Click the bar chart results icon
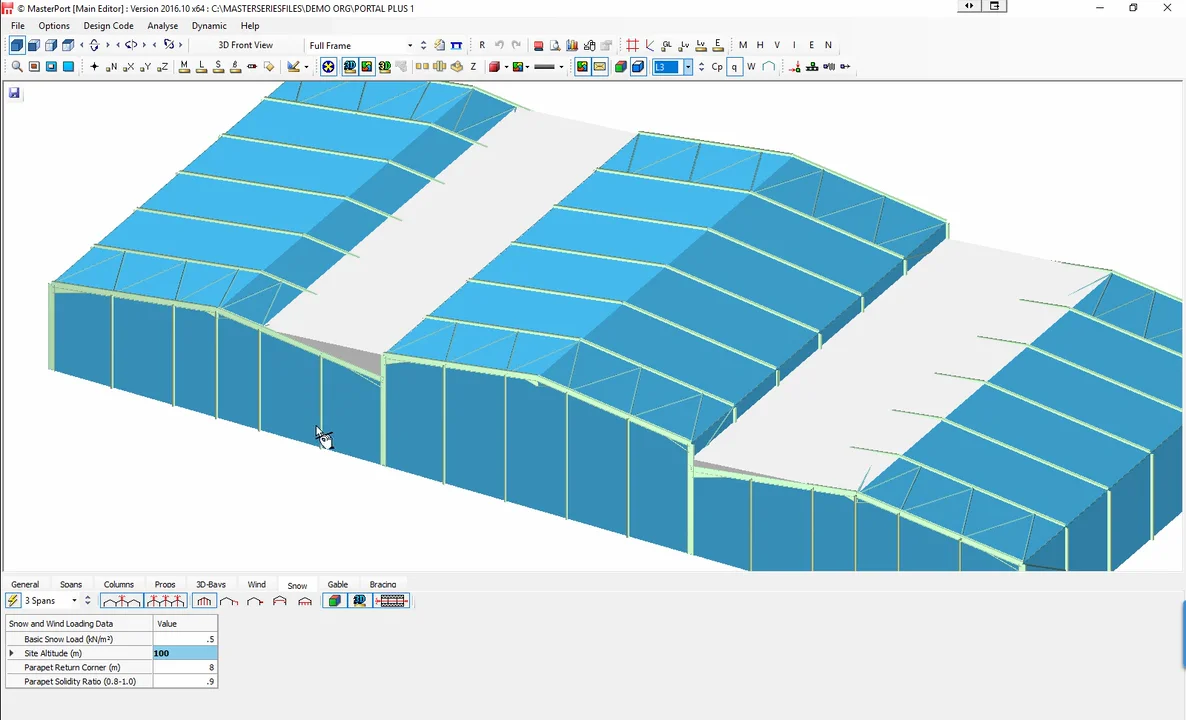Image resolution: width=1186 pixels, height=720 pixels. [572, 45]
